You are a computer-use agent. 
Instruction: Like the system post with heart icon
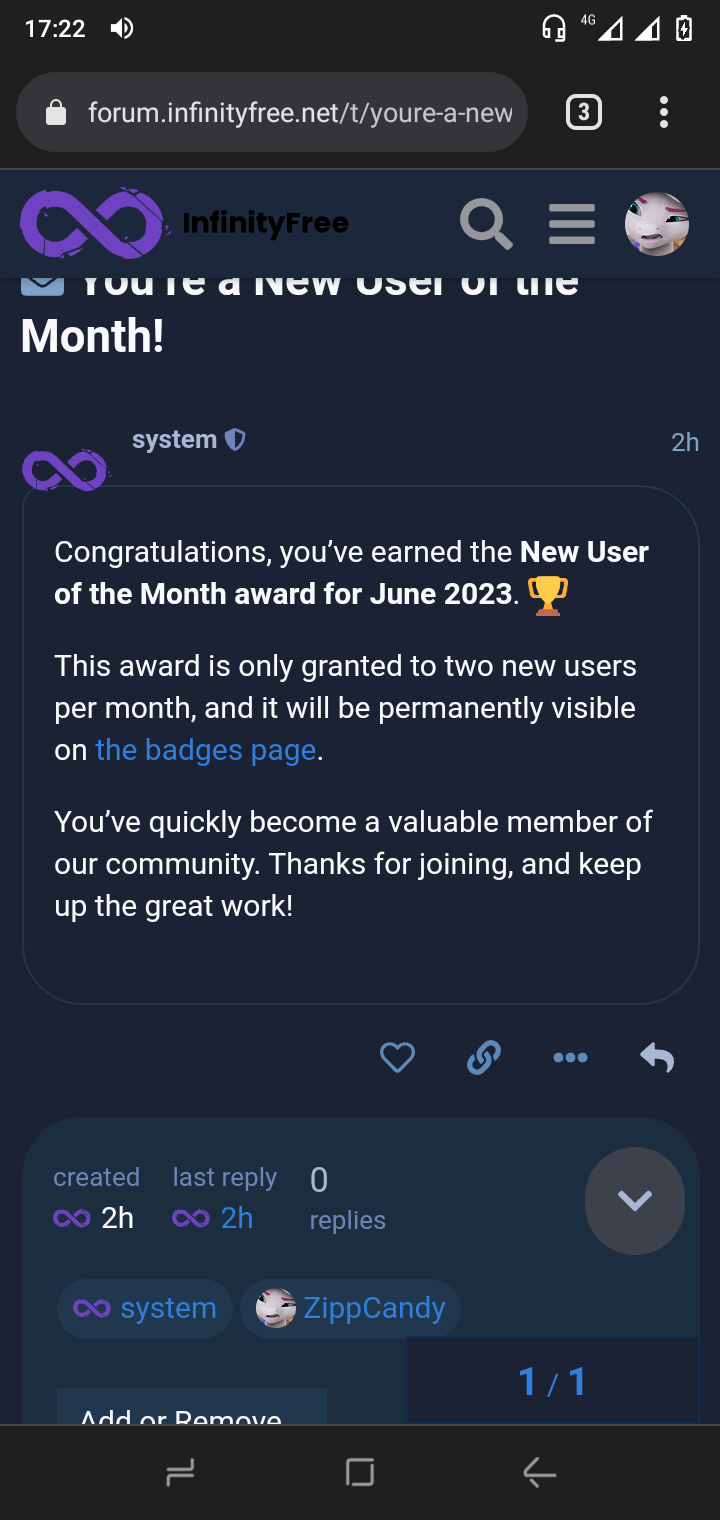(x=397, y=1057)
